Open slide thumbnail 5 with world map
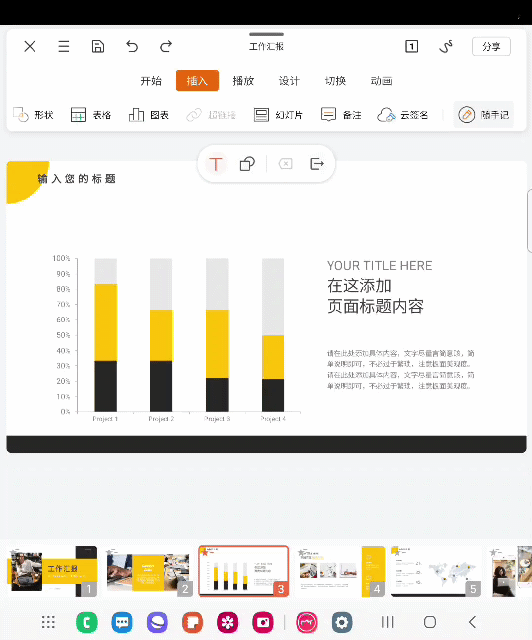The image size is (532, 640). (436, 571)
